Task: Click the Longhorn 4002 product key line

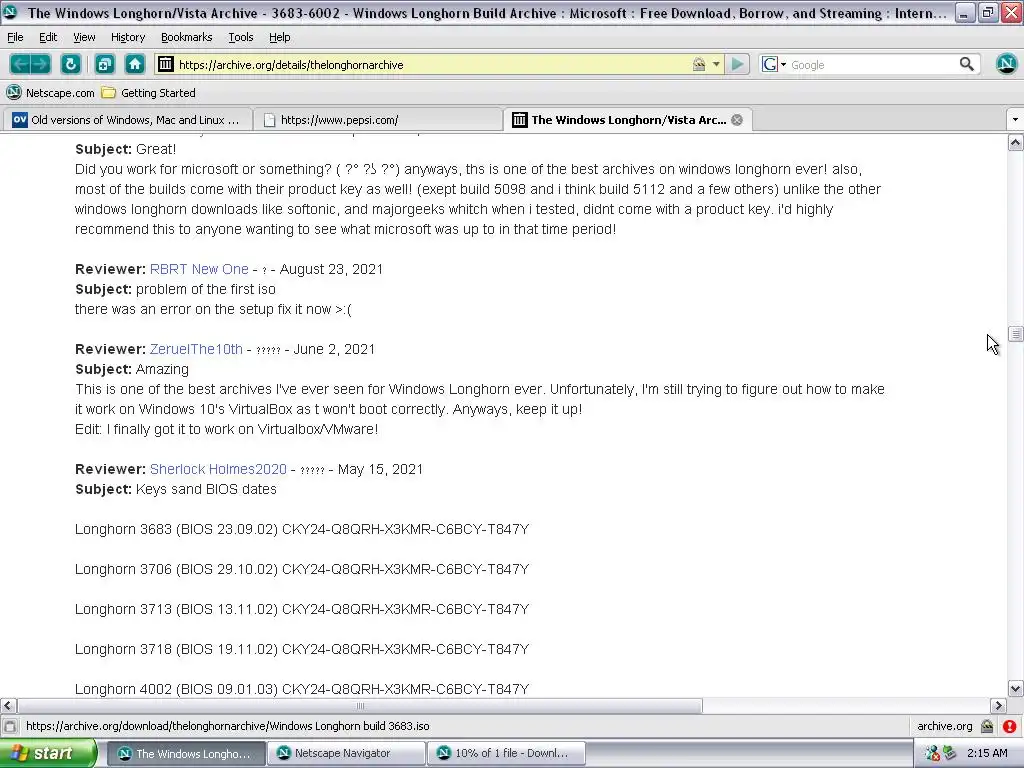Action: 302,690
